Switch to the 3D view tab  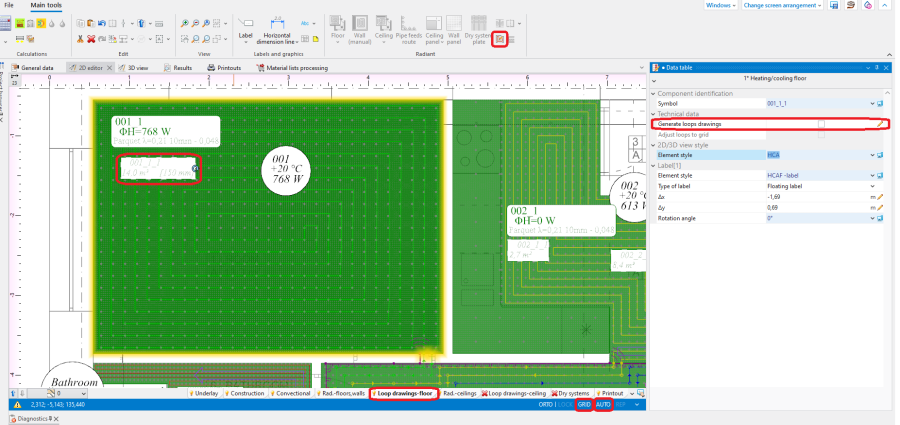133,68
